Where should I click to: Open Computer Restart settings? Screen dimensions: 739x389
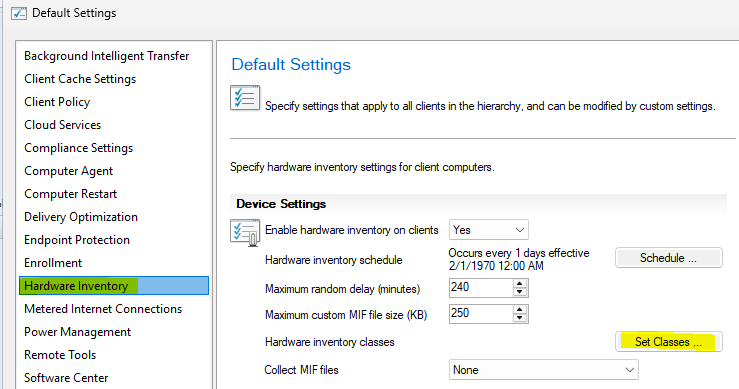tap(70, 194)
